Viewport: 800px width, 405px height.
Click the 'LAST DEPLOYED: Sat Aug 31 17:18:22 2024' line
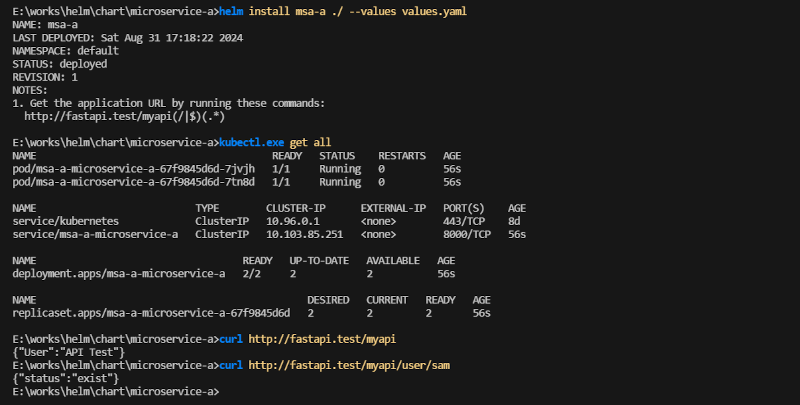click(x=128, y=38)
